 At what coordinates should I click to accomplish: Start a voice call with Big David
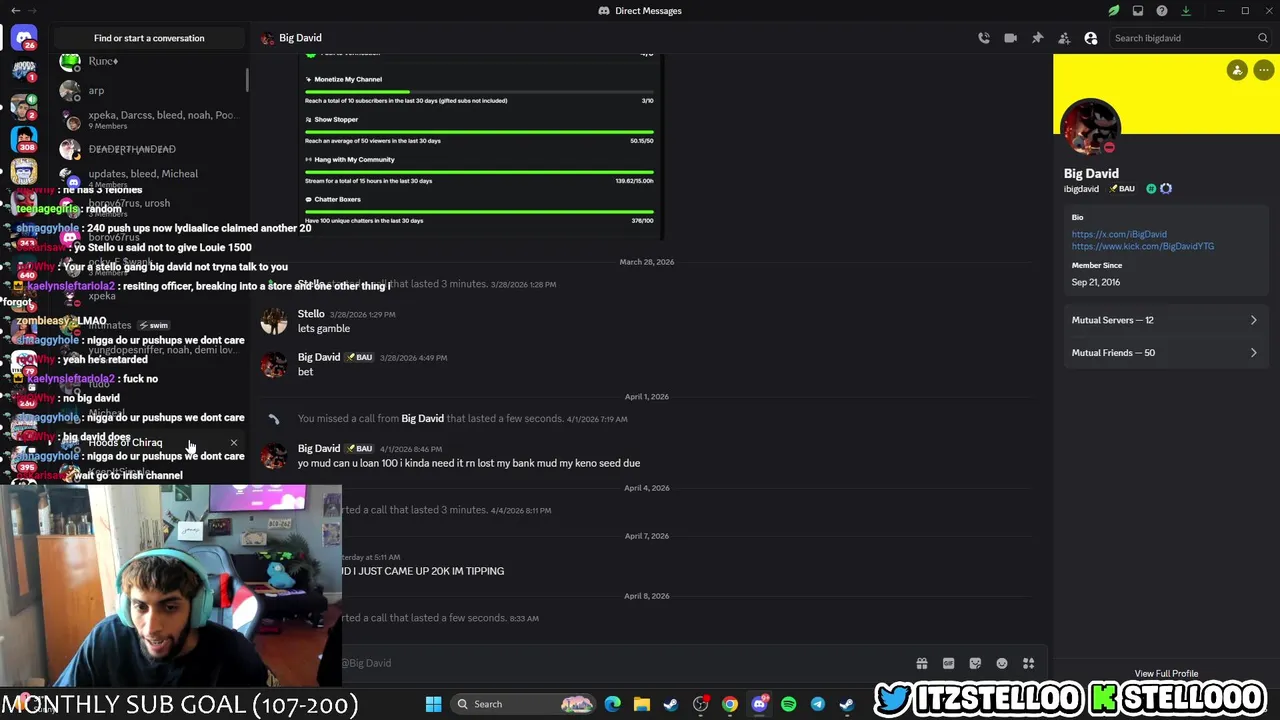coord(984,38)
